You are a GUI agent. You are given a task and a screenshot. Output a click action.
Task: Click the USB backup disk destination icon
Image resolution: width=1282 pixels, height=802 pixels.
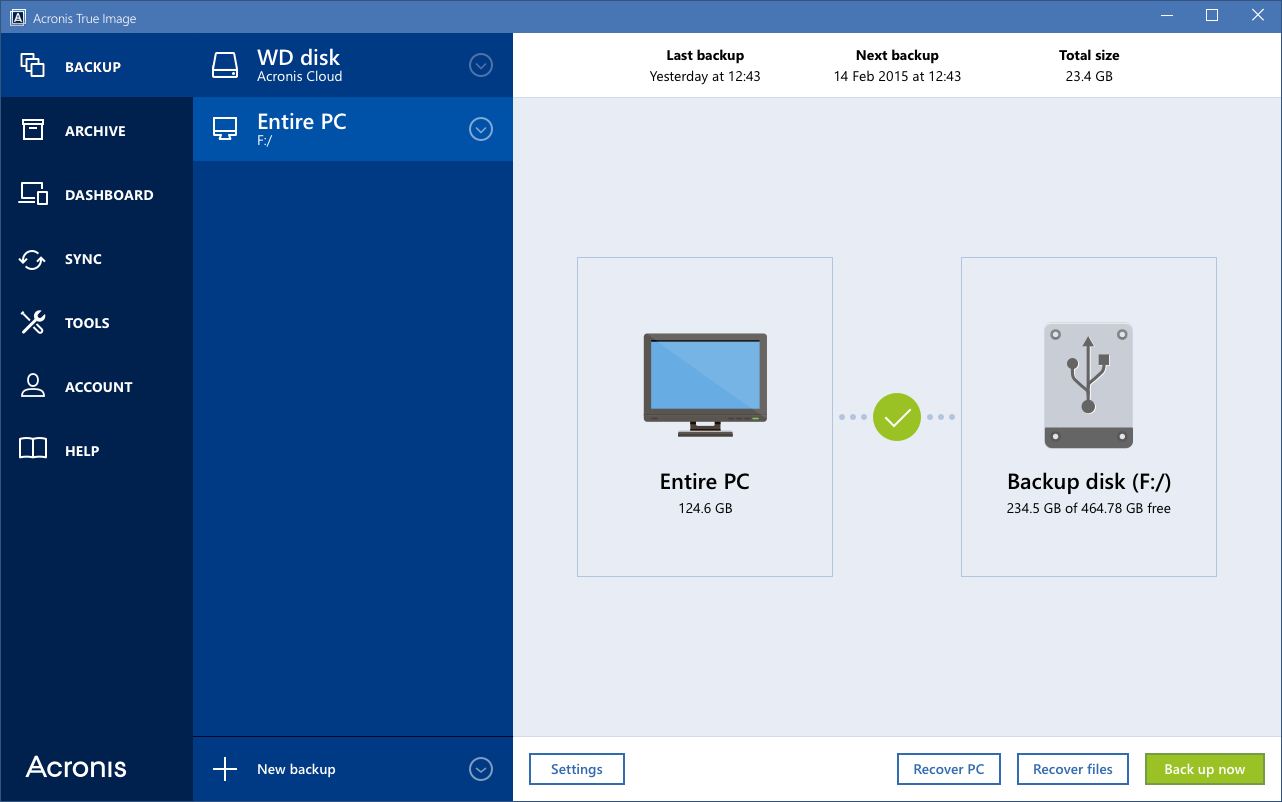[x=1089, y=385]
